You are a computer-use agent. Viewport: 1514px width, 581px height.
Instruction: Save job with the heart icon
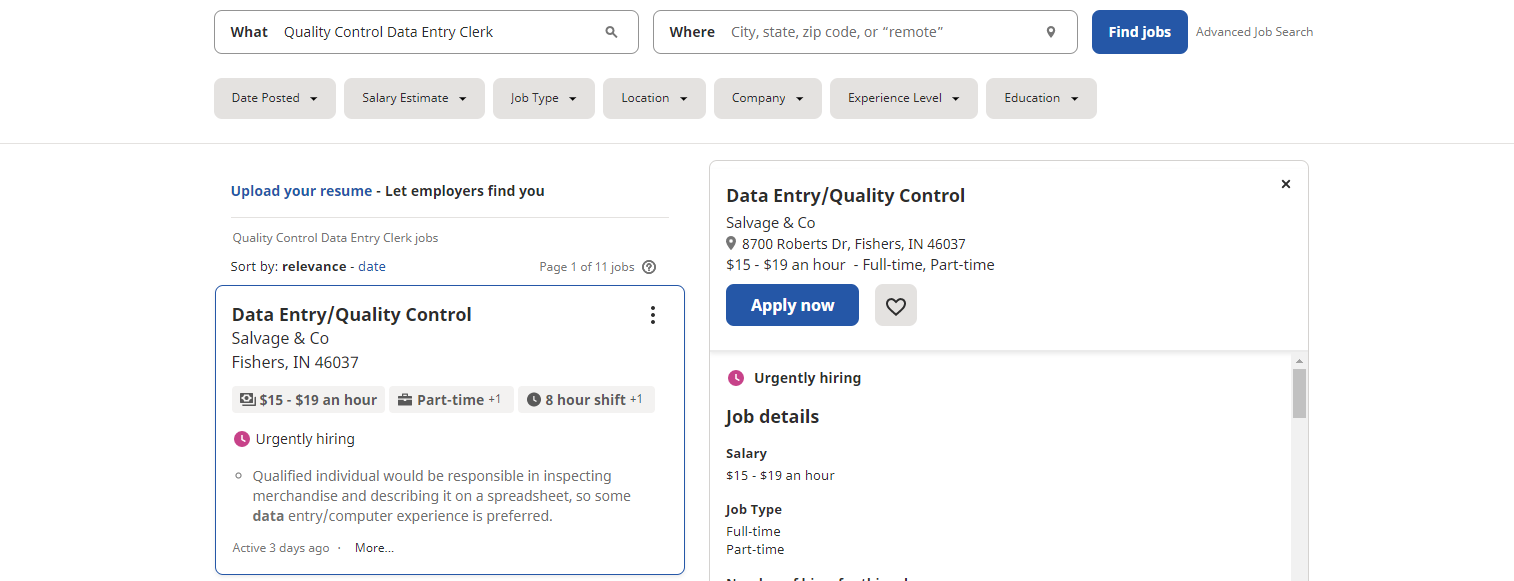pos(895,306)
